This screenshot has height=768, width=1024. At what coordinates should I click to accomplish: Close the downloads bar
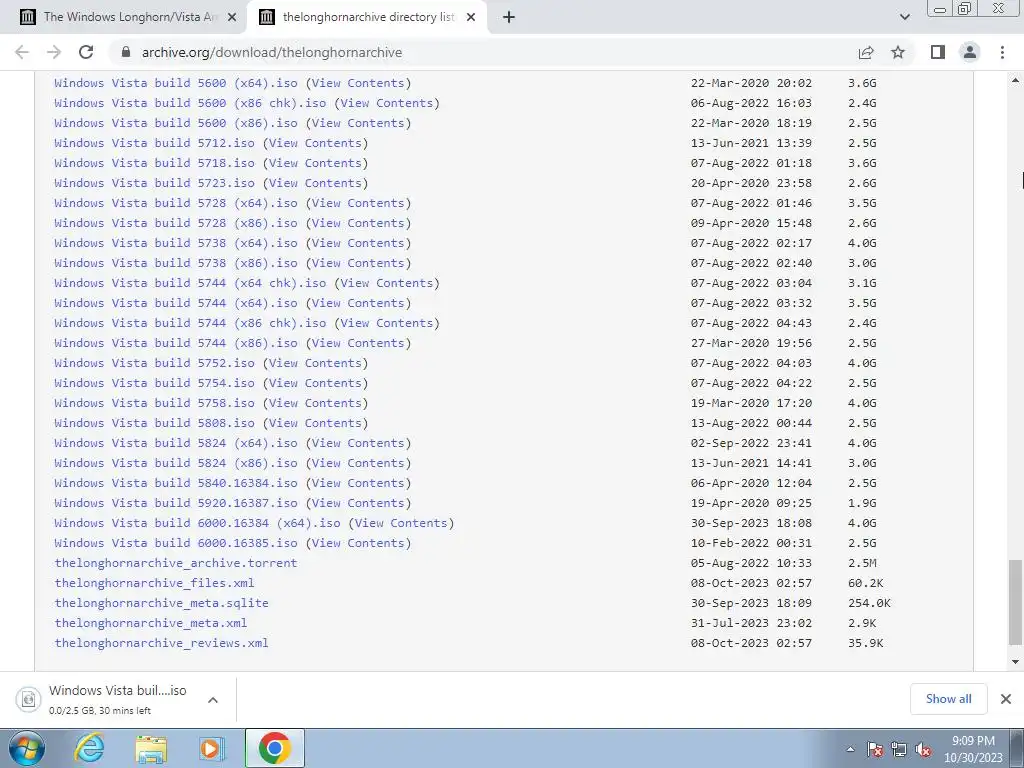tap(1006, 699)
